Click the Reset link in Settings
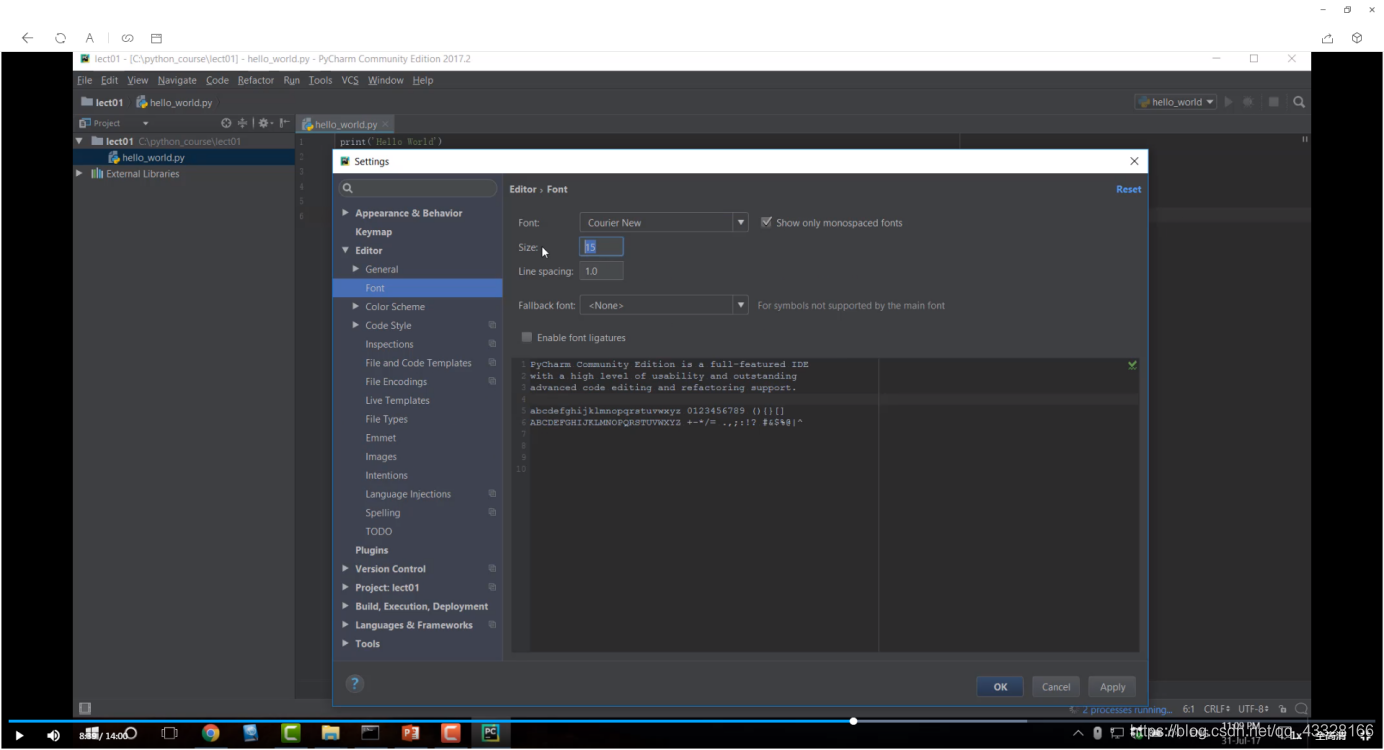1384x750 pixels. (x=1128, y=189)
